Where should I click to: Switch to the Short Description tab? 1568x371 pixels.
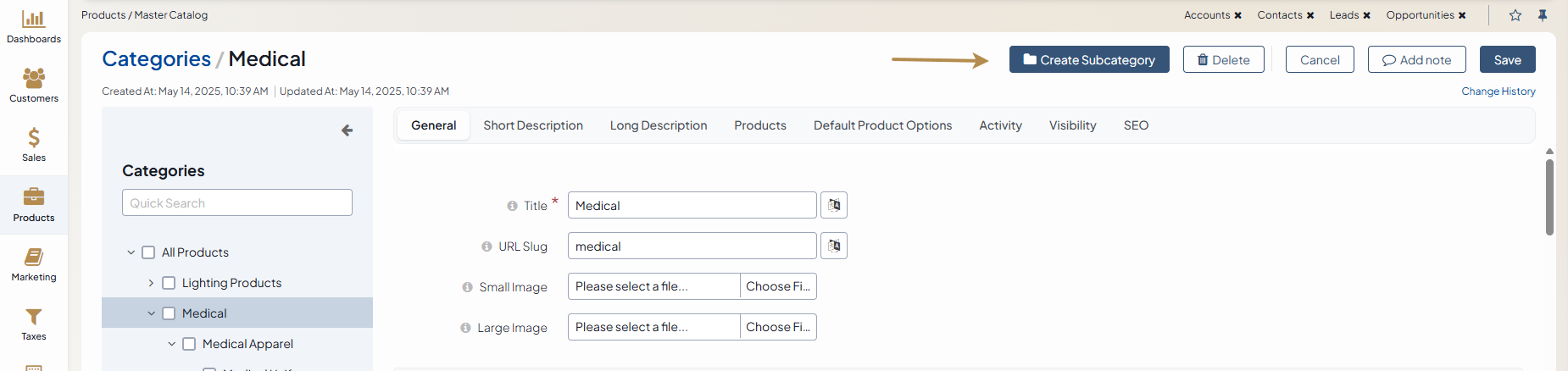click(x=532, y=125)
